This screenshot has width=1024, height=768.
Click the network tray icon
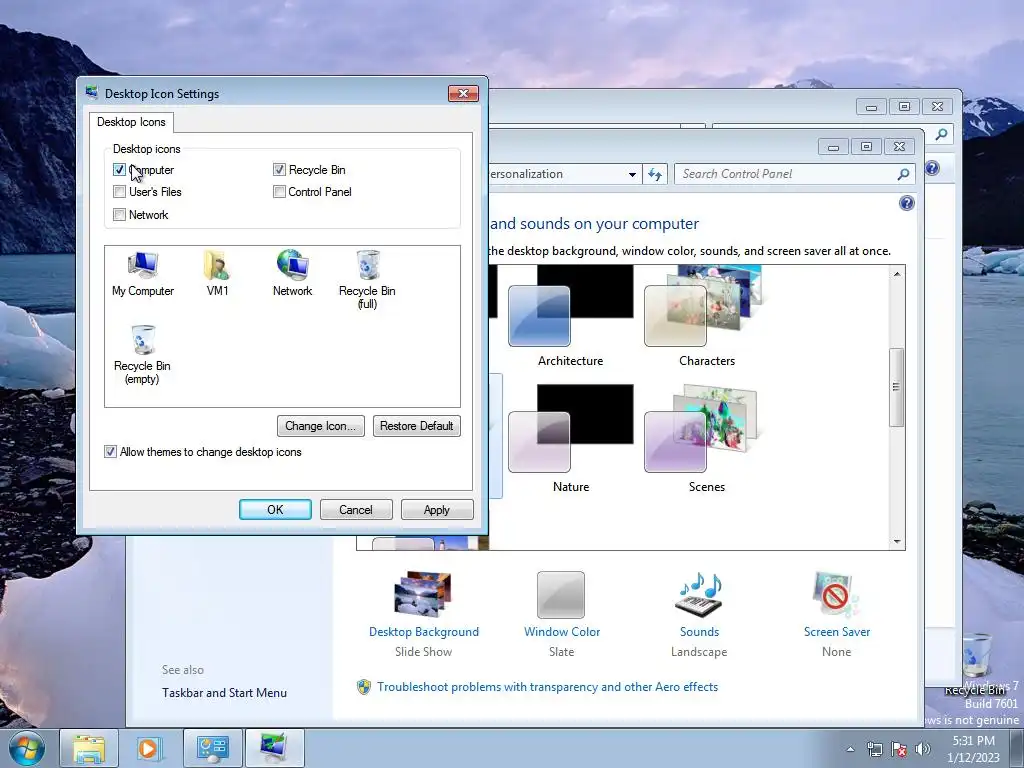click(x=874, y=750)
